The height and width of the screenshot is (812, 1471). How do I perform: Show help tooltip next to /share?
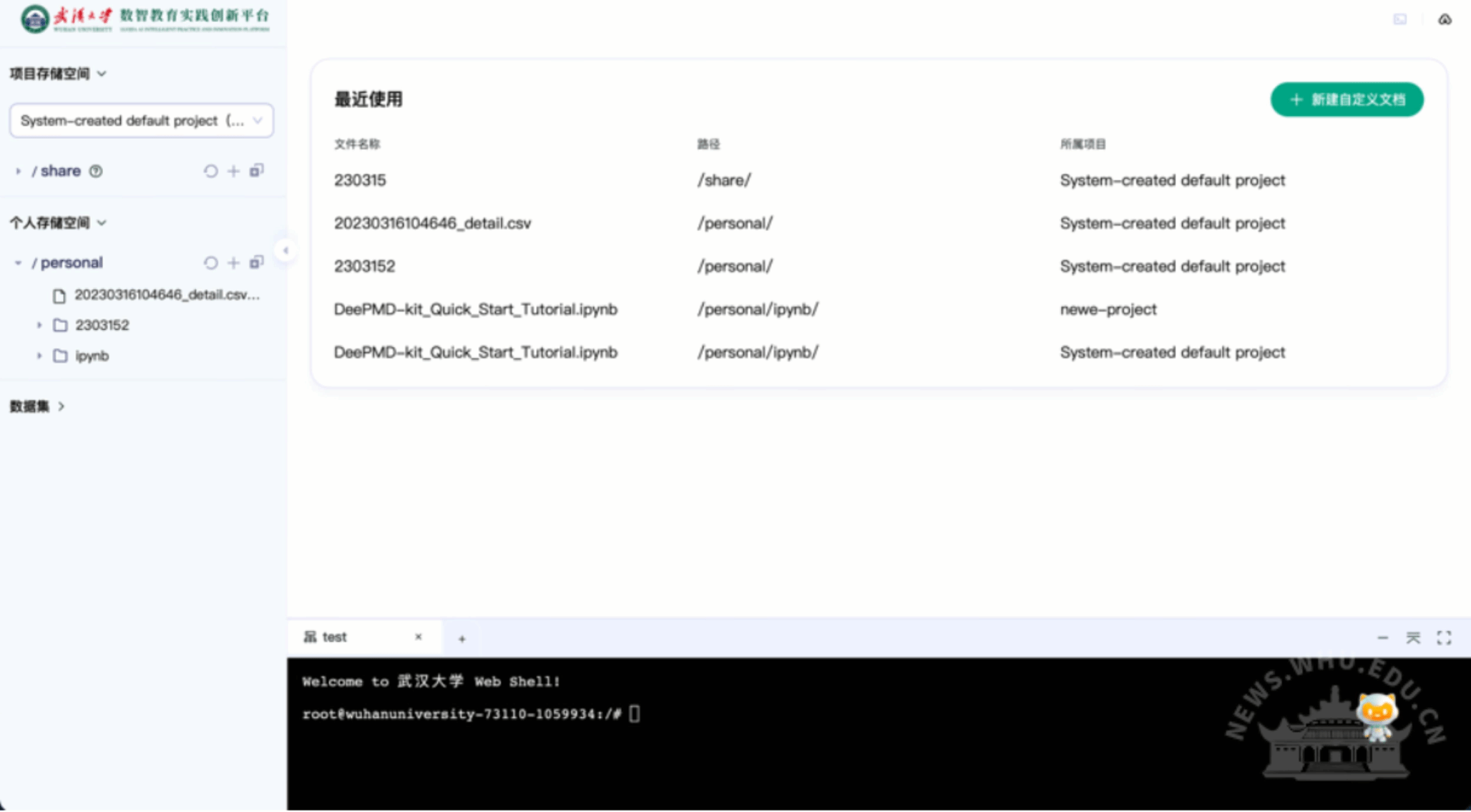point(96,171)
